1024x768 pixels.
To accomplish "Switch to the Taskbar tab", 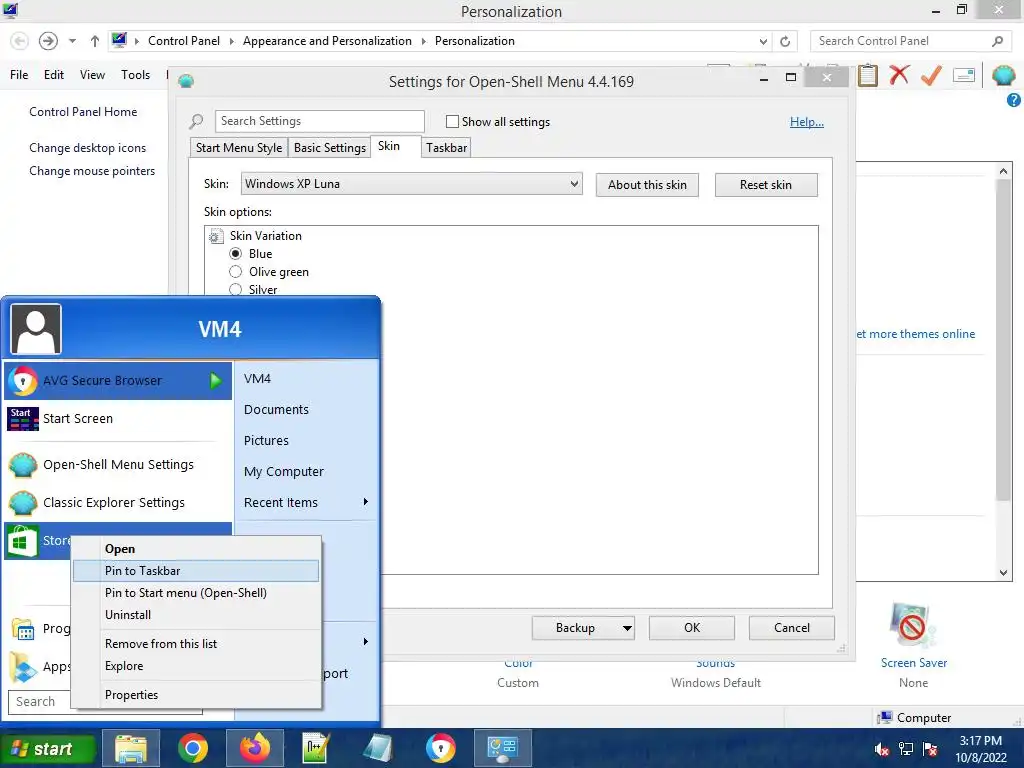I will 447,148.
